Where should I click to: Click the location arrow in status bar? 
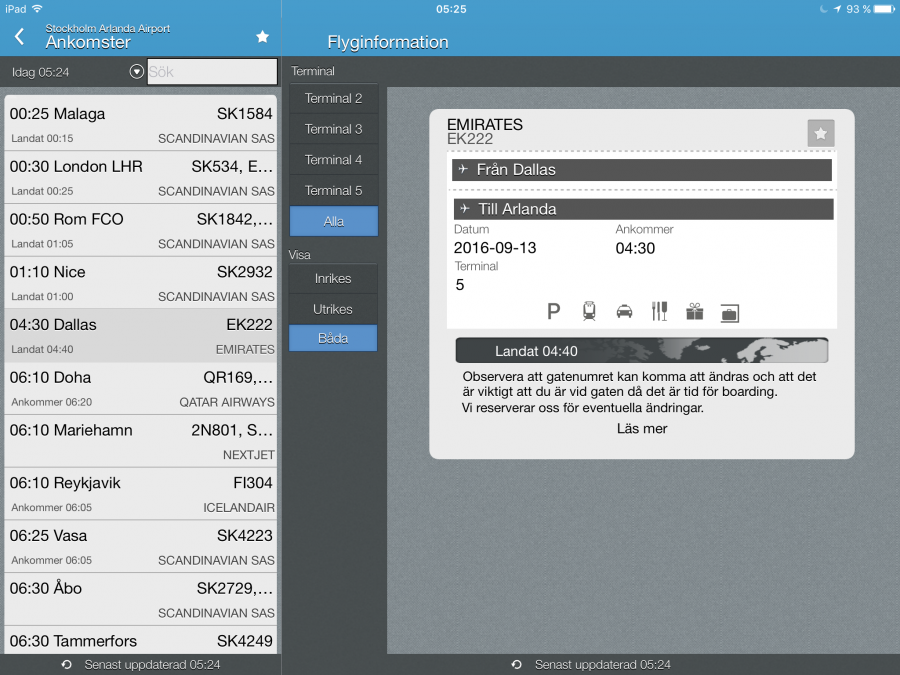(837, 9)
